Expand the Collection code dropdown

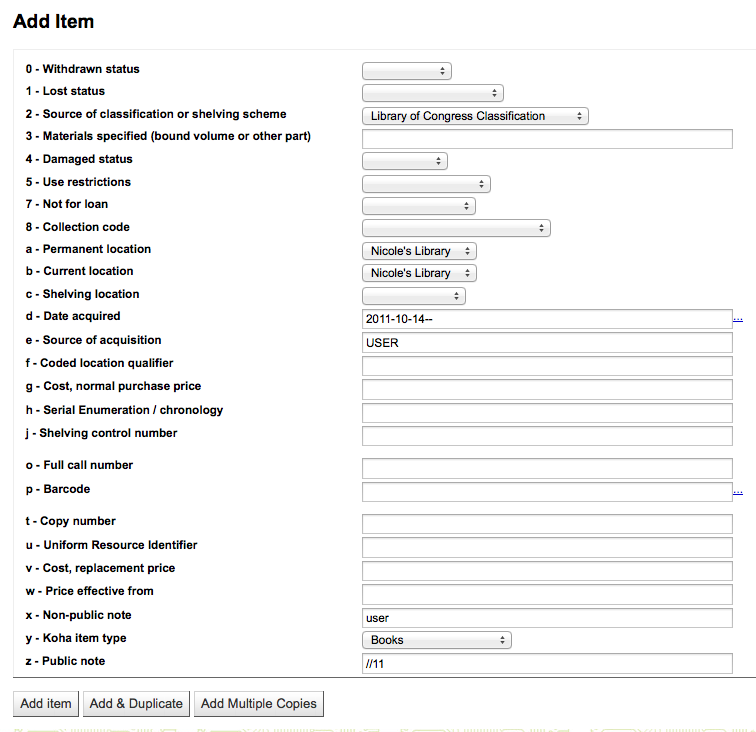tap(456, 229)
